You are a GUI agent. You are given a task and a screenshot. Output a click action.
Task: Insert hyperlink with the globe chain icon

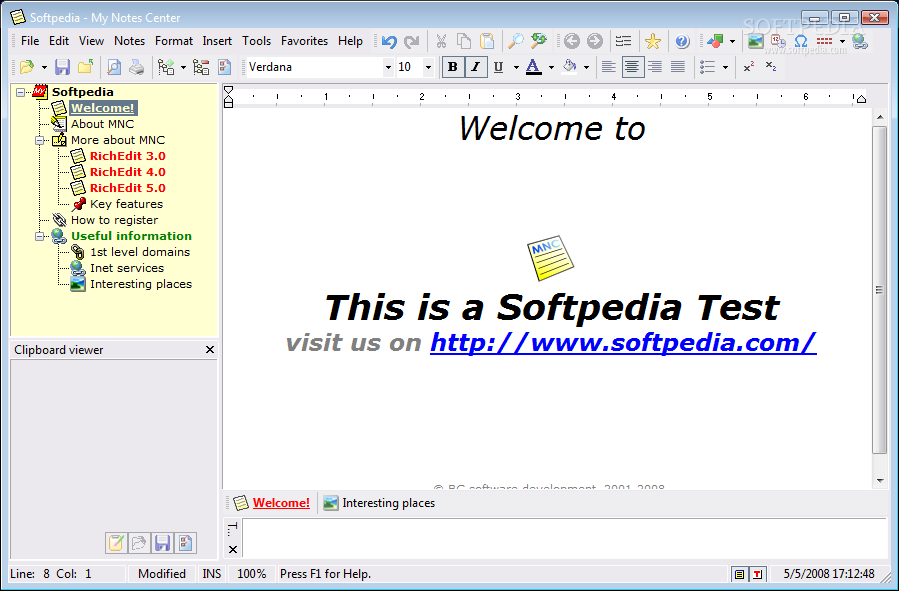click(x=859, y=41)
